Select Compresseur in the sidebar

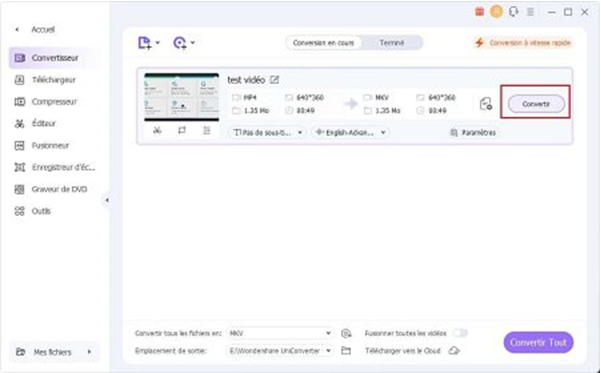[54, 102]
